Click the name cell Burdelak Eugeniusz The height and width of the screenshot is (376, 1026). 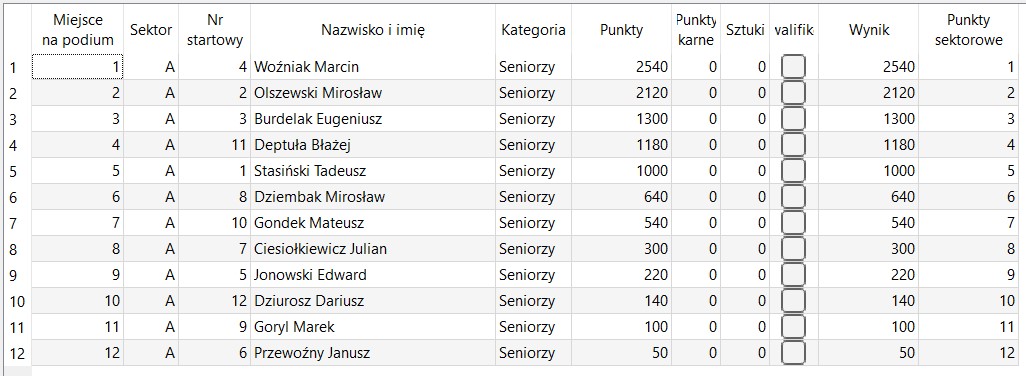(373, 119)
